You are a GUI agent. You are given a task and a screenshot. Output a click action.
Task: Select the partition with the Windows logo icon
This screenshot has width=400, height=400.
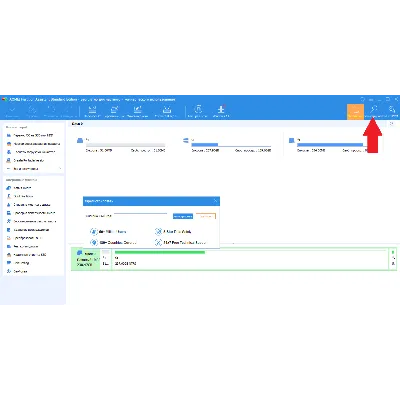186,141
